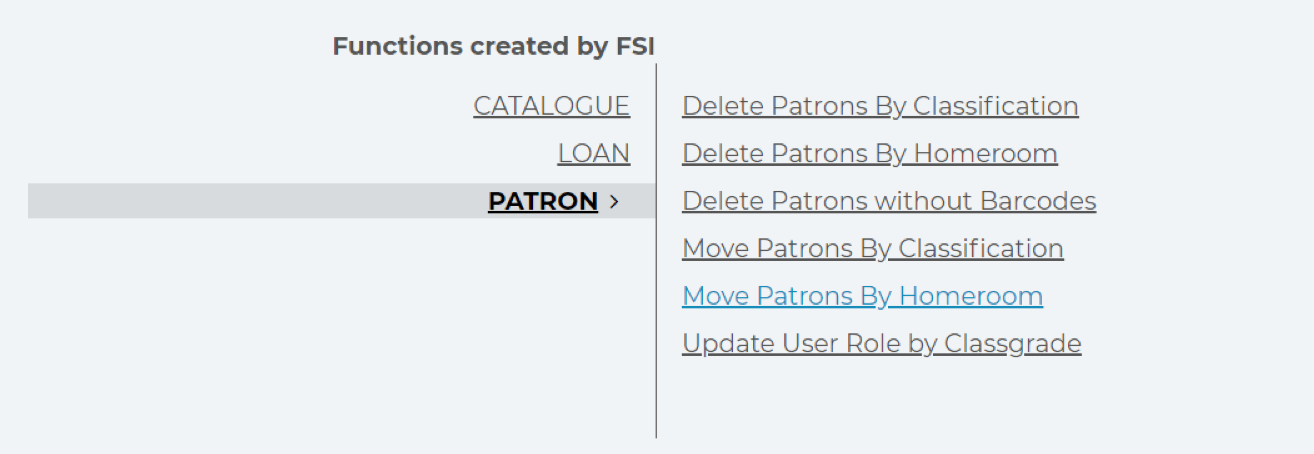
Task: Show catalogue-related functions list
Action: click(x=552, y=106)
